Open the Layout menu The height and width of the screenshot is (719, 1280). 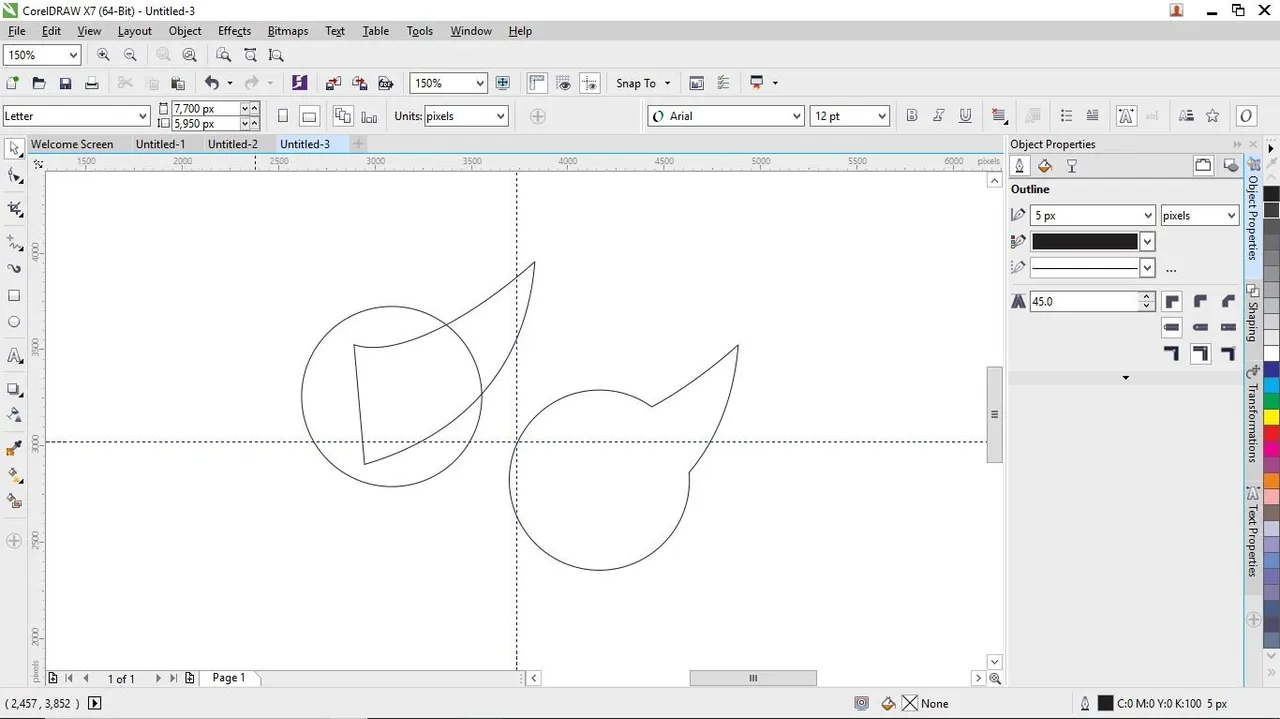coord(134,31)
